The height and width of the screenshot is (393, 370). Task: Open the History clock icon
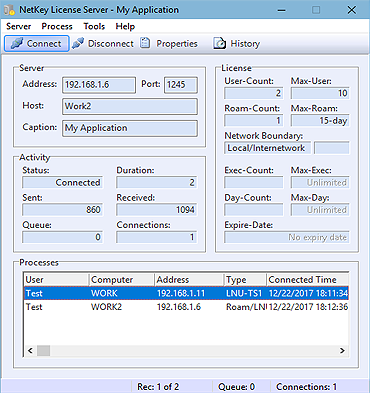click(219, 43)
